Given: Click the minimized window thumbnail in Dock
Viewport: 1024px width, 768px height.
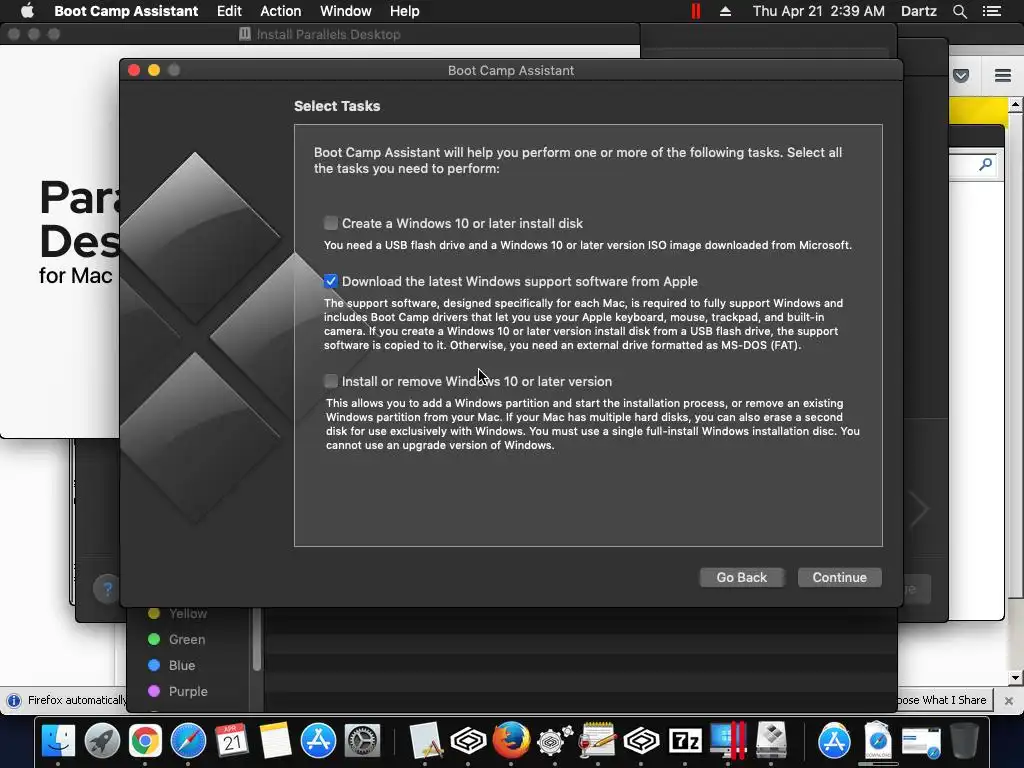Looking at the screenshot, I should tap(921, 742).
